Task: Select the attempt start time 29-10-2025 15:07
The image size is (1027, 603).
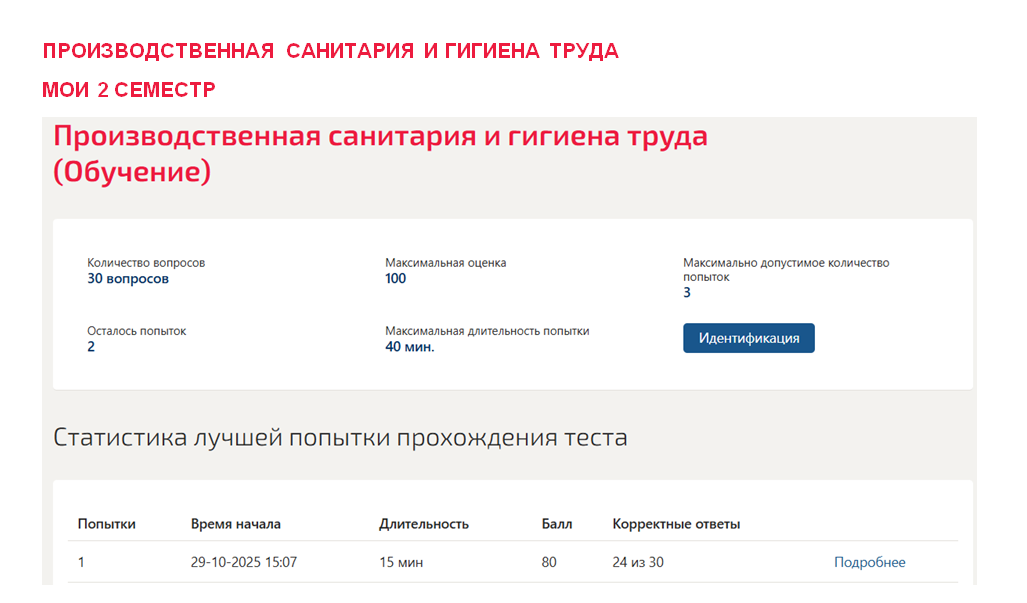Action: (244, 562)
